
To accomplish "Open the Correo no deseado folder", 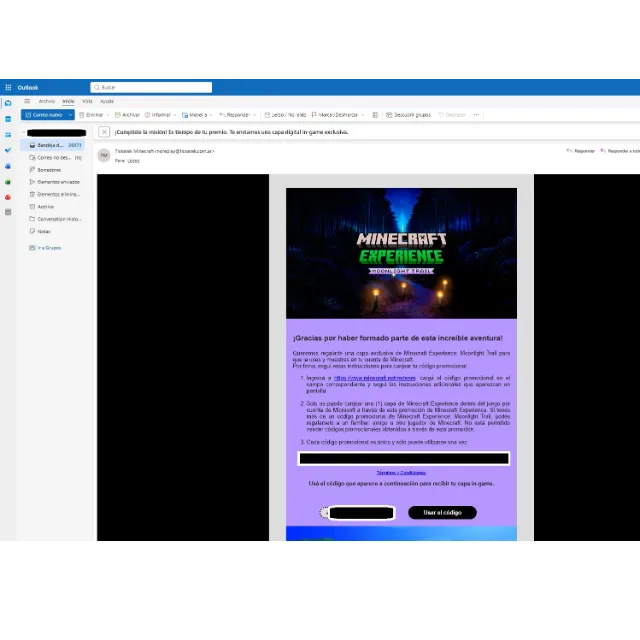I will click(x=55, y=158).
